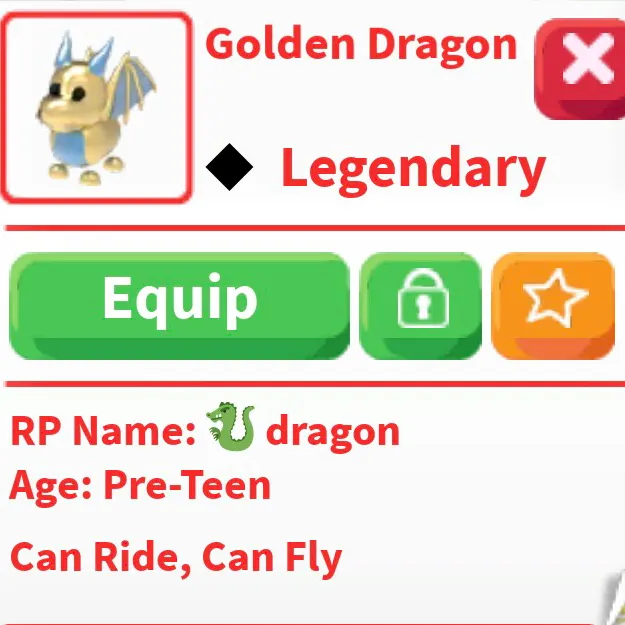Click the Golden Dragon title text
Image resolution: width=625 pixels, height=625 pixels.
click(361, 45)
